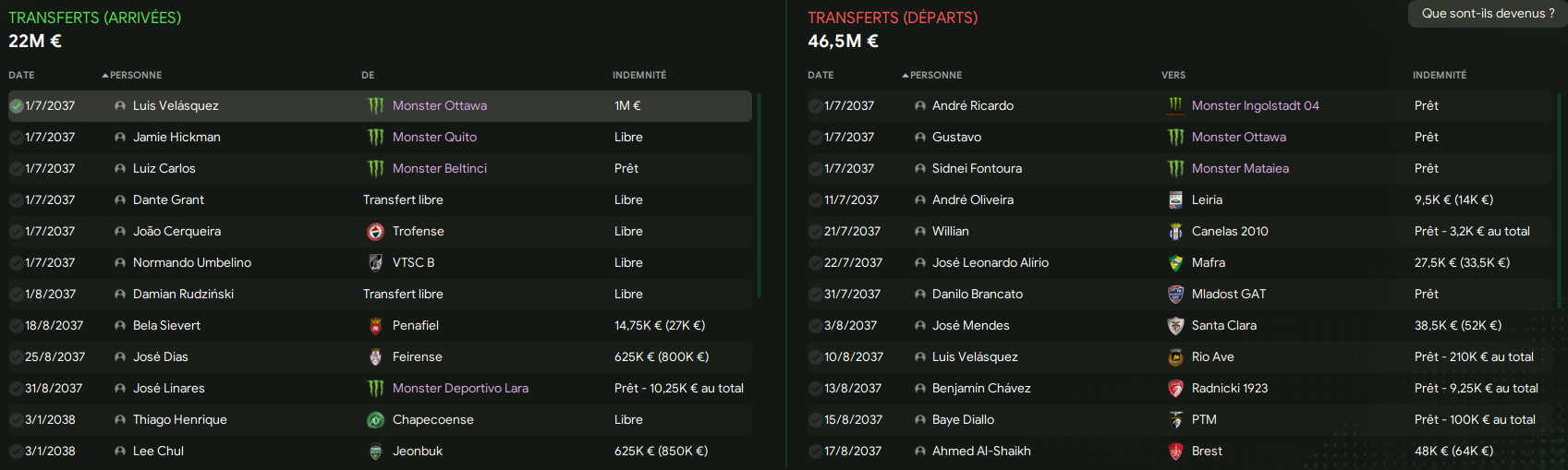This screenshot has height=470, width=1568.
Task: Click the Penafiel club crest icon
Action: click(375, 326)
